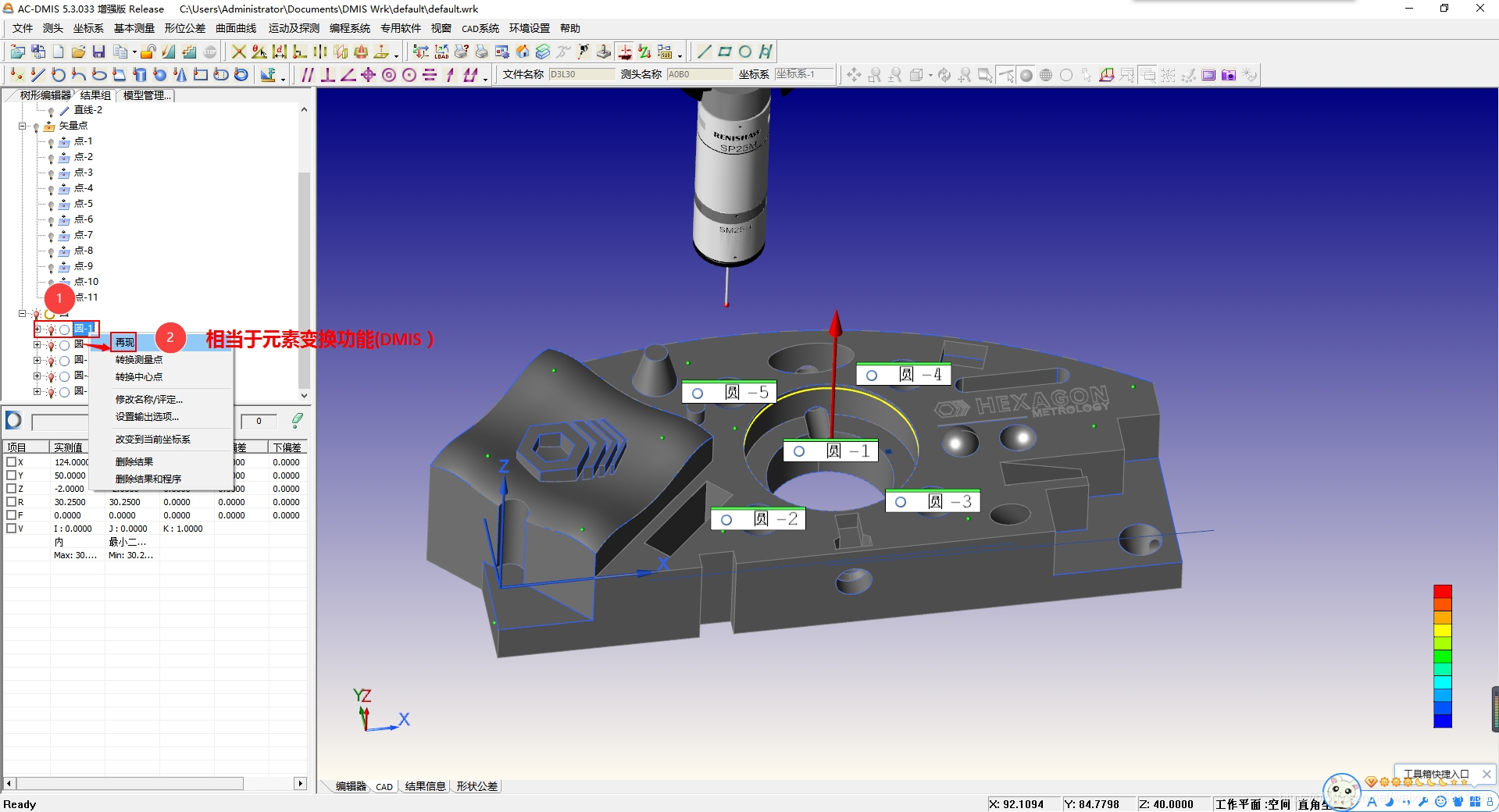1499x812 pixels.
Task: Click the position tolerance crosshair icon
Action: point(369,75)
